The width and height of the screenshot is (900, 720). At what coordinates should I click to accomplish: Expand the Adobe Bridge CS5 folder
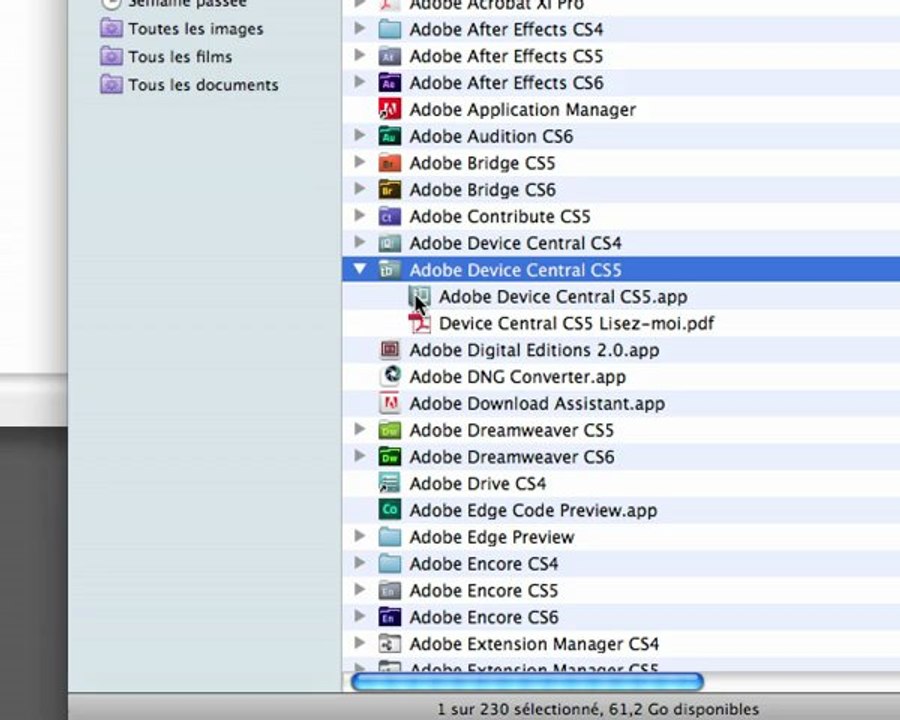360,161
